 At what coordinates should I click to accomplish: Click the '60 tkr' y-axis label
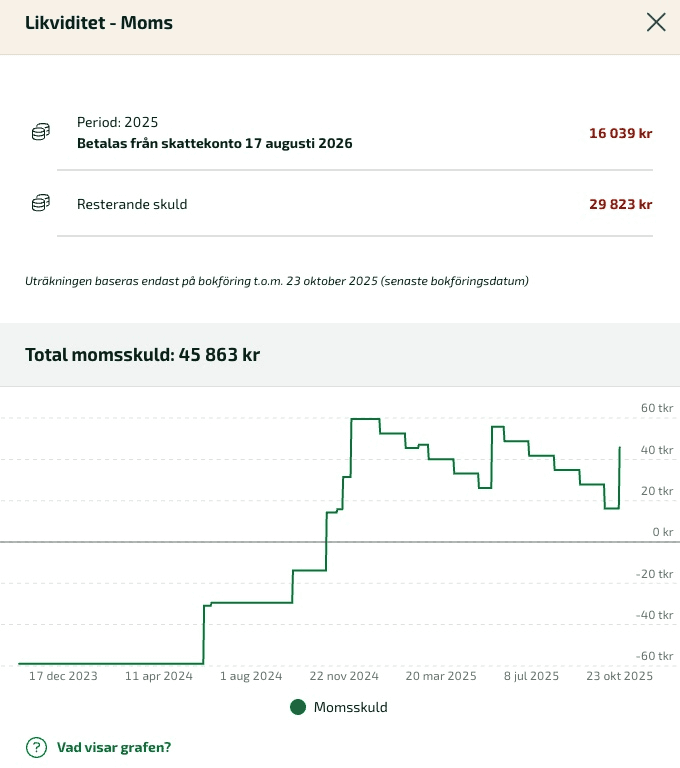(657, 408)
